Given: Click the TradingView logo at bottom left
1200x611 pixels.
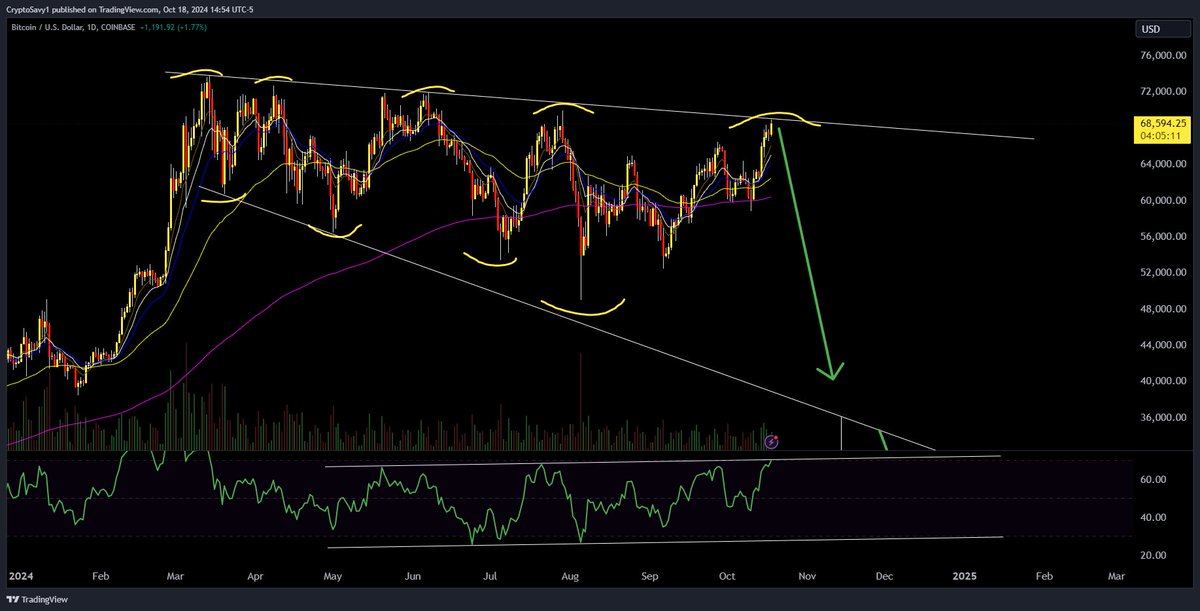Looking at the screenshot, I should (39, 600).
